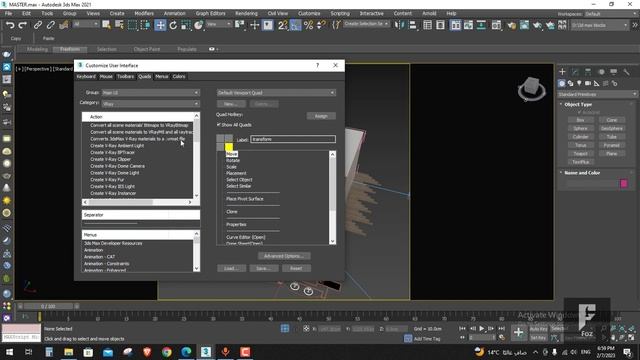The width and height of the screenshot is (640, 360).
Task: Click the time slider 0/100 handle
Action: click(x=48, y=306)
